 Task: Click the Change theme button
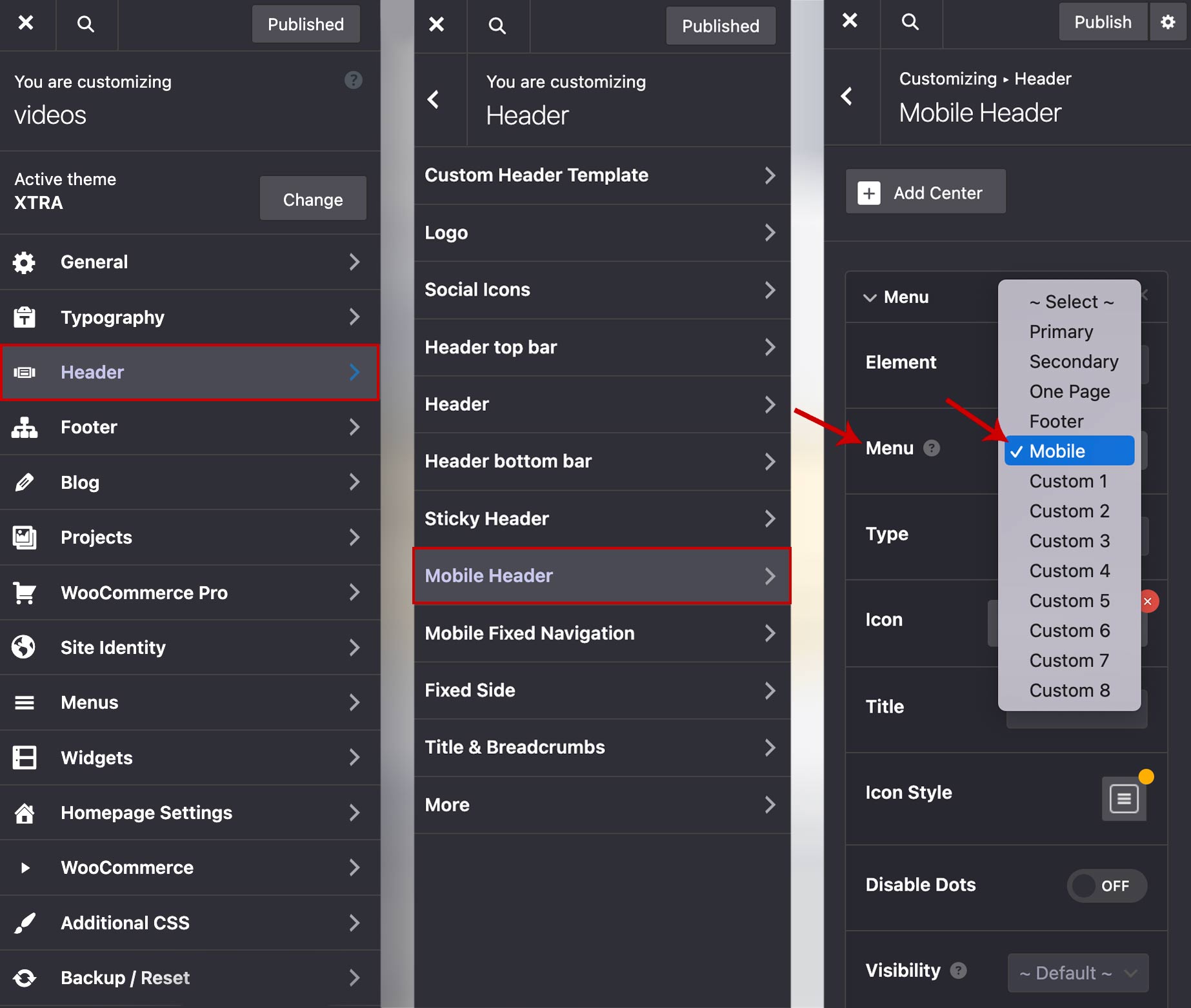coord(313,199)
